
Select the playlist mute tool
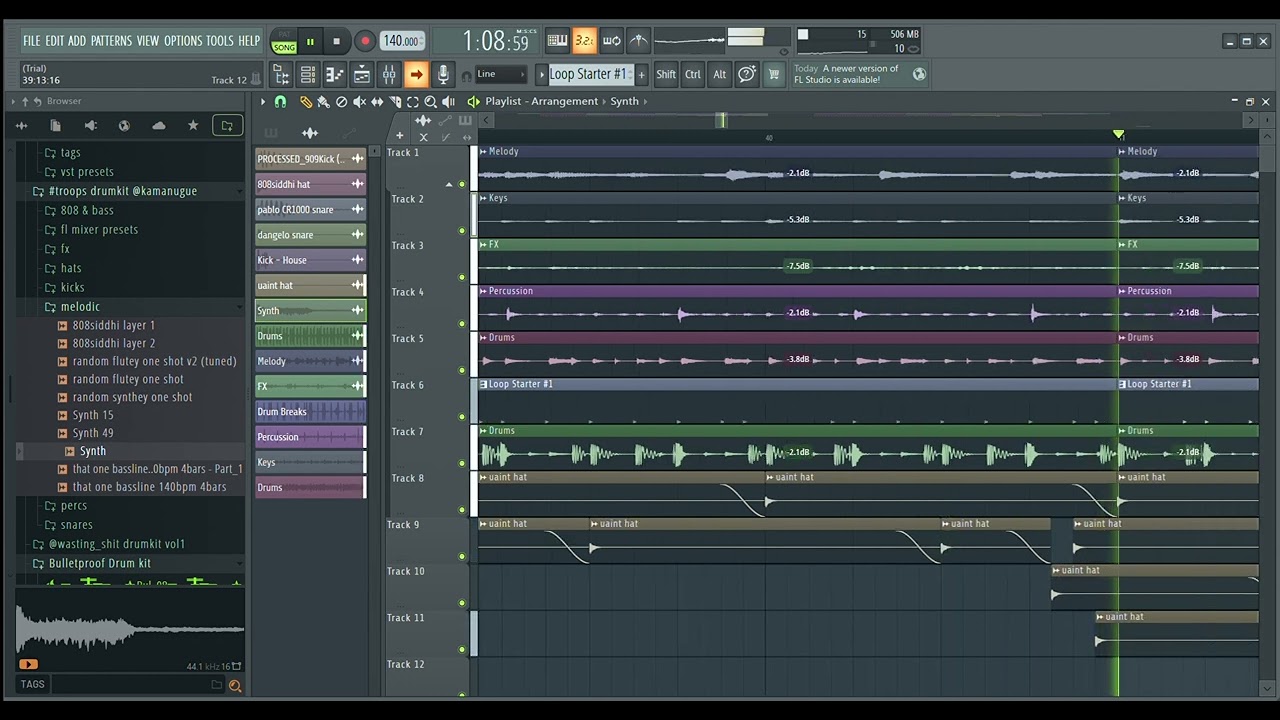tap(359, 102)
